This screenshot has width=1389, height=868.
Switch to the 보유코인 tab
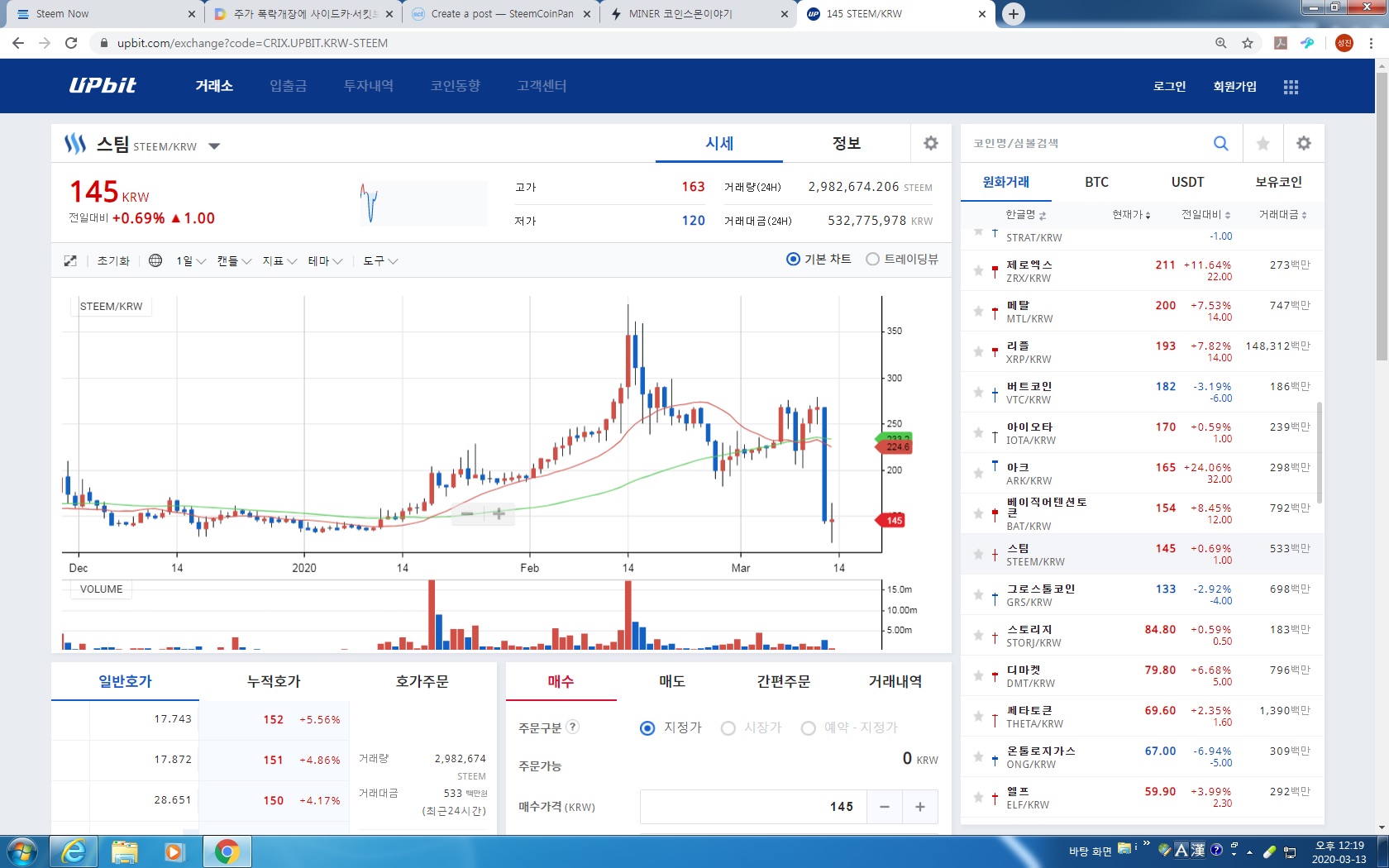[x=1278, y=182]
